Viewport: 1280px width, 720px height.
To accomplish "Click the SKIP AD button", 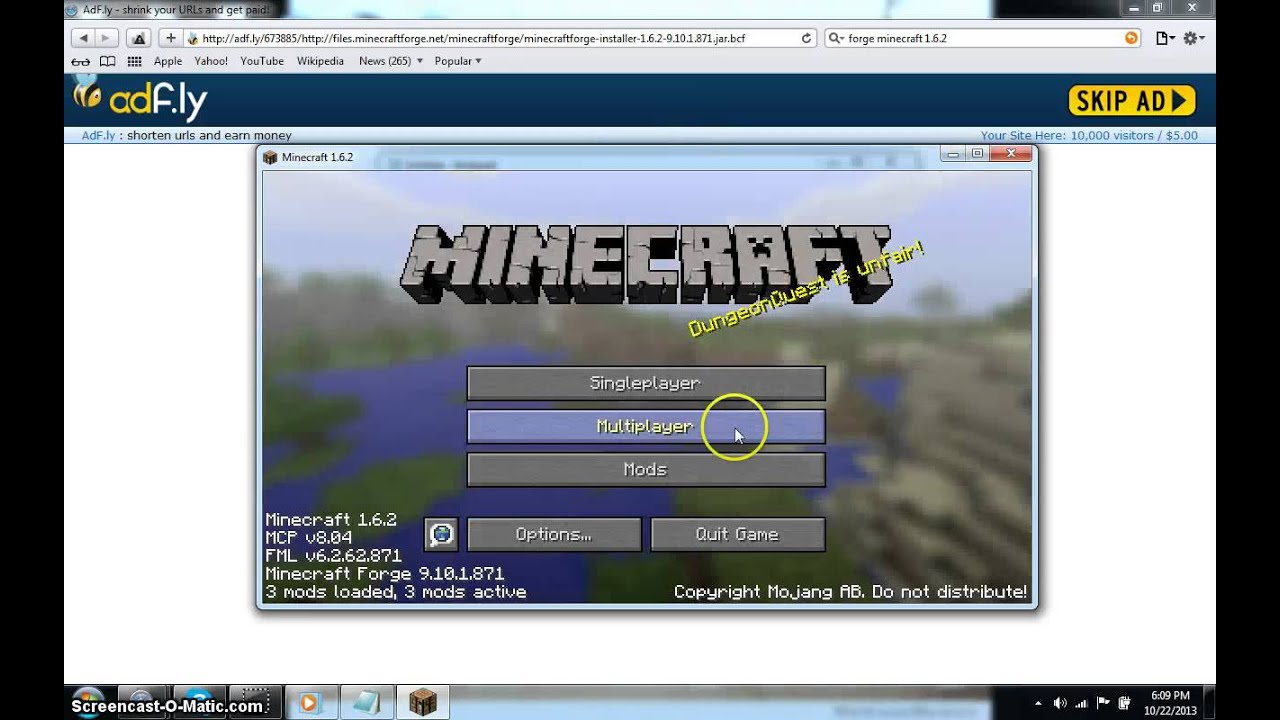I will pyautogui.click(x=1132, y=100).
